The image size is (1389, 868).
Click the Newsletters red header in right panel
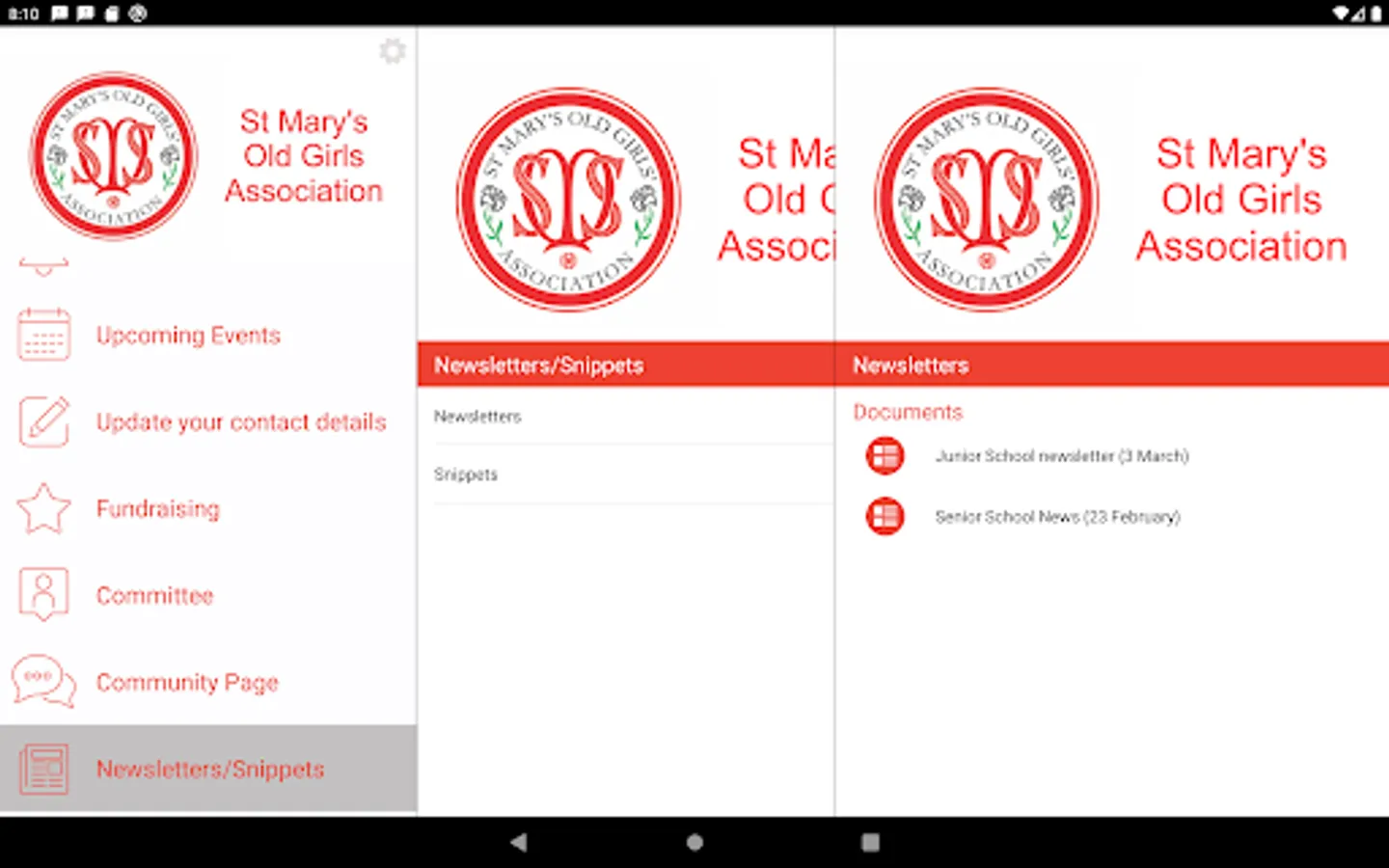tap(1112, 365)
